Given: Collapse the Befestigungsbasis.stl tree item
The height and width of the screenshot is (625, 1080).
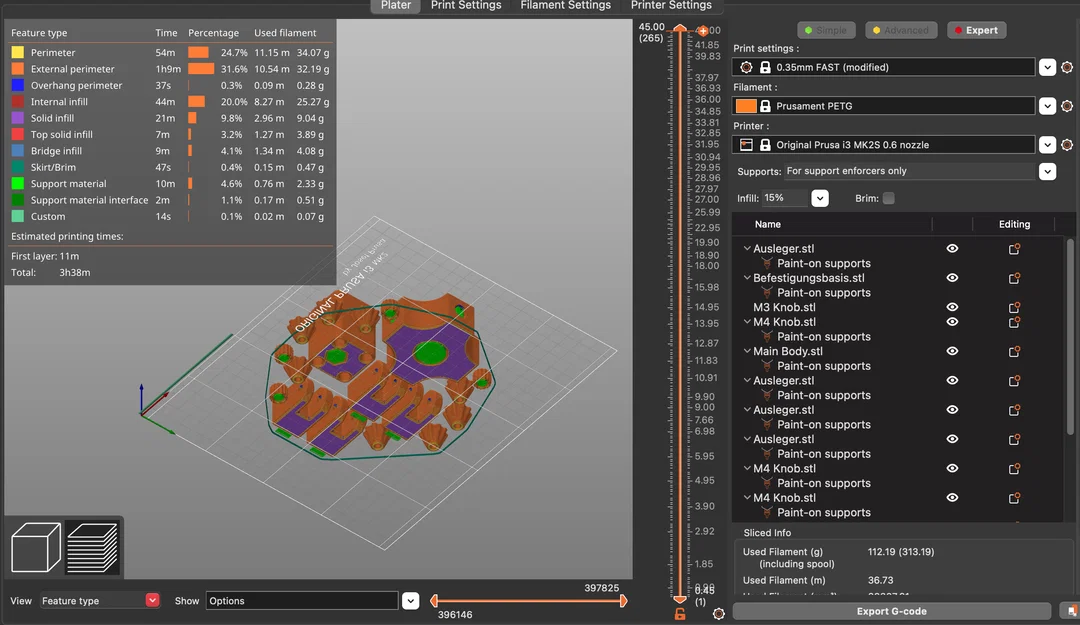Looking at the screenshot, I should coord(747,278).
